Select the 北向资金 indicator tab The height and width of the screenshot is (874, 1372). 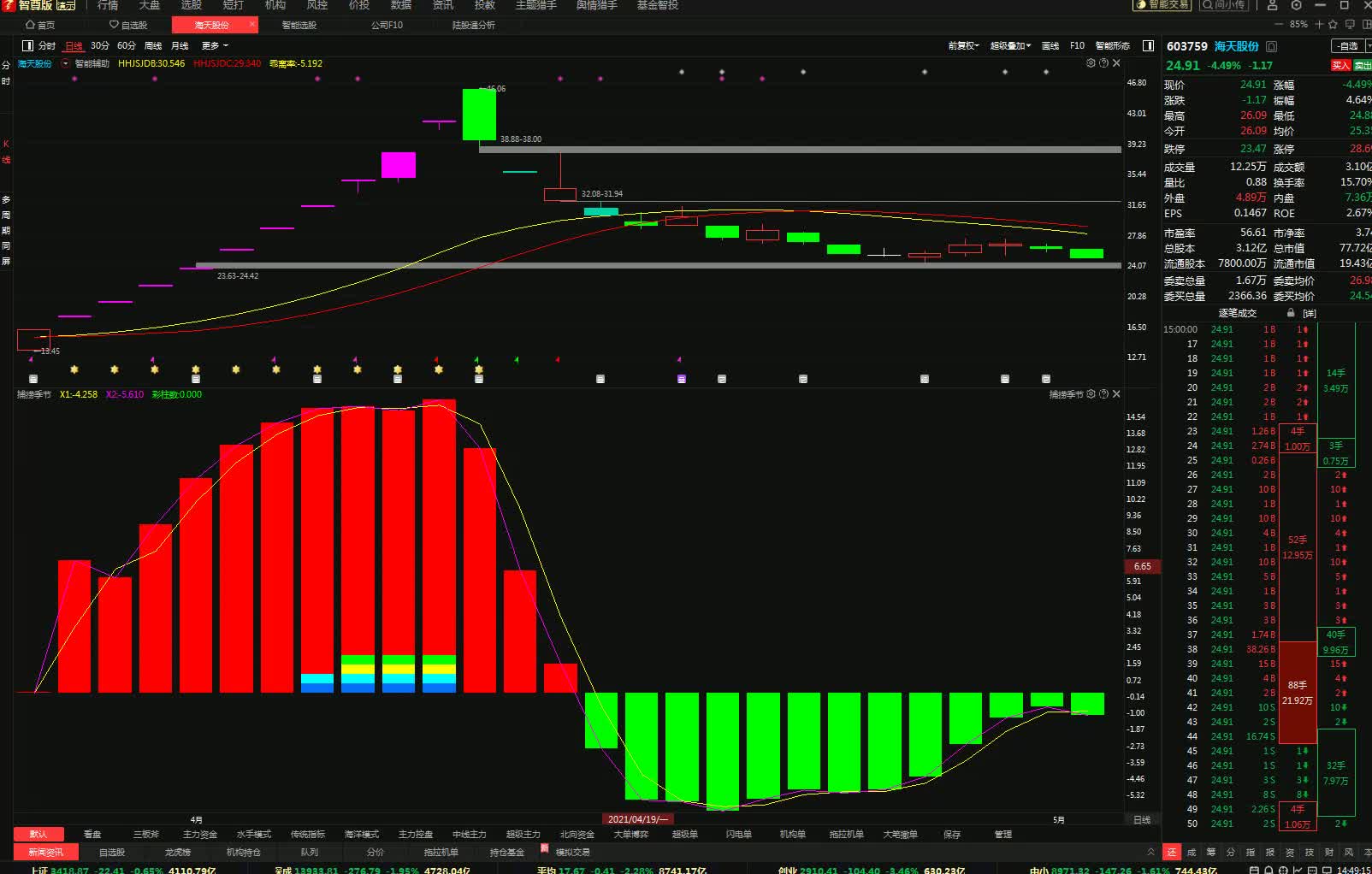point(577,834)
